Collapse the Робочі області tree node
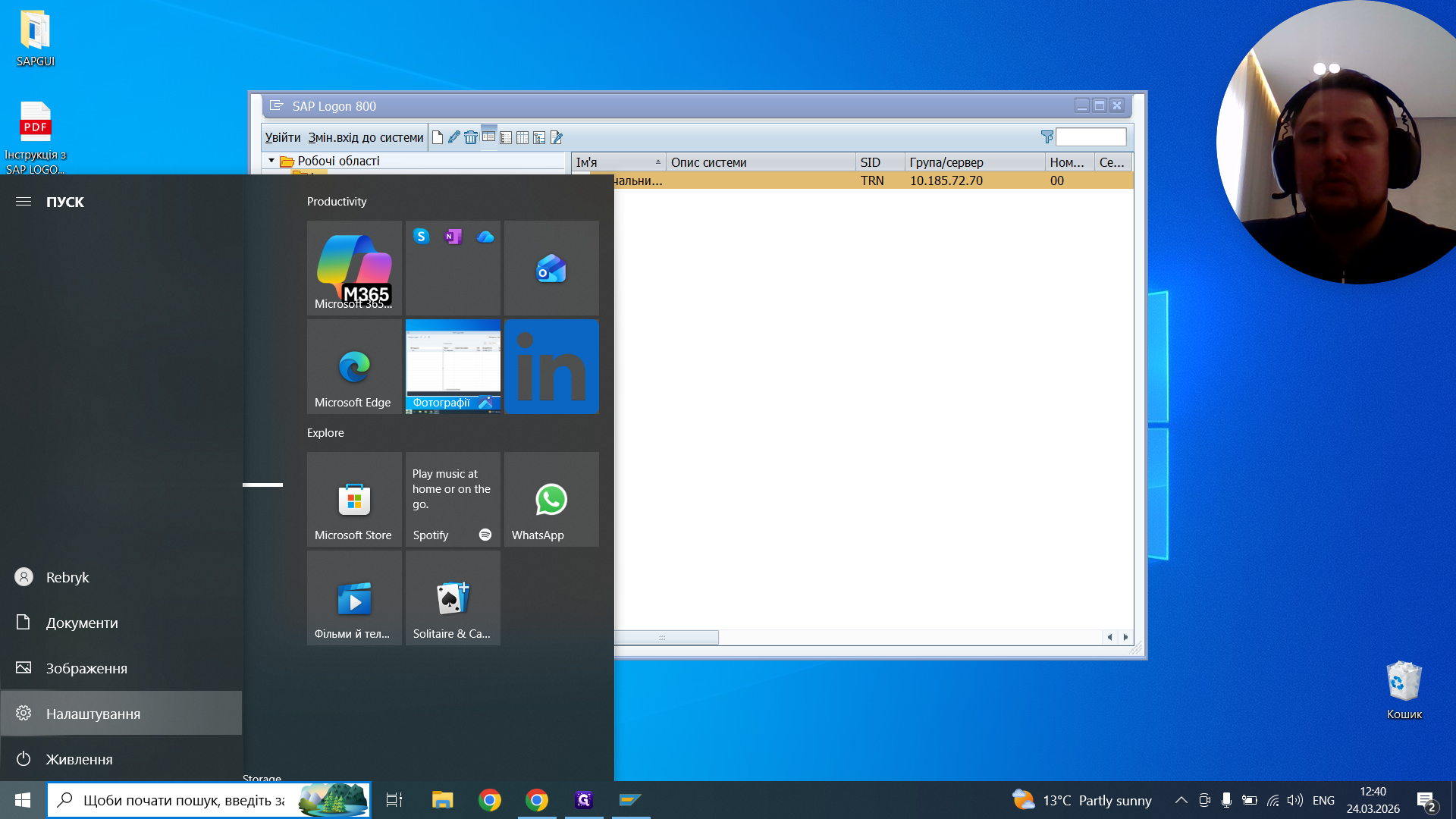The image size is (1456, 819). tap(271, 161)
